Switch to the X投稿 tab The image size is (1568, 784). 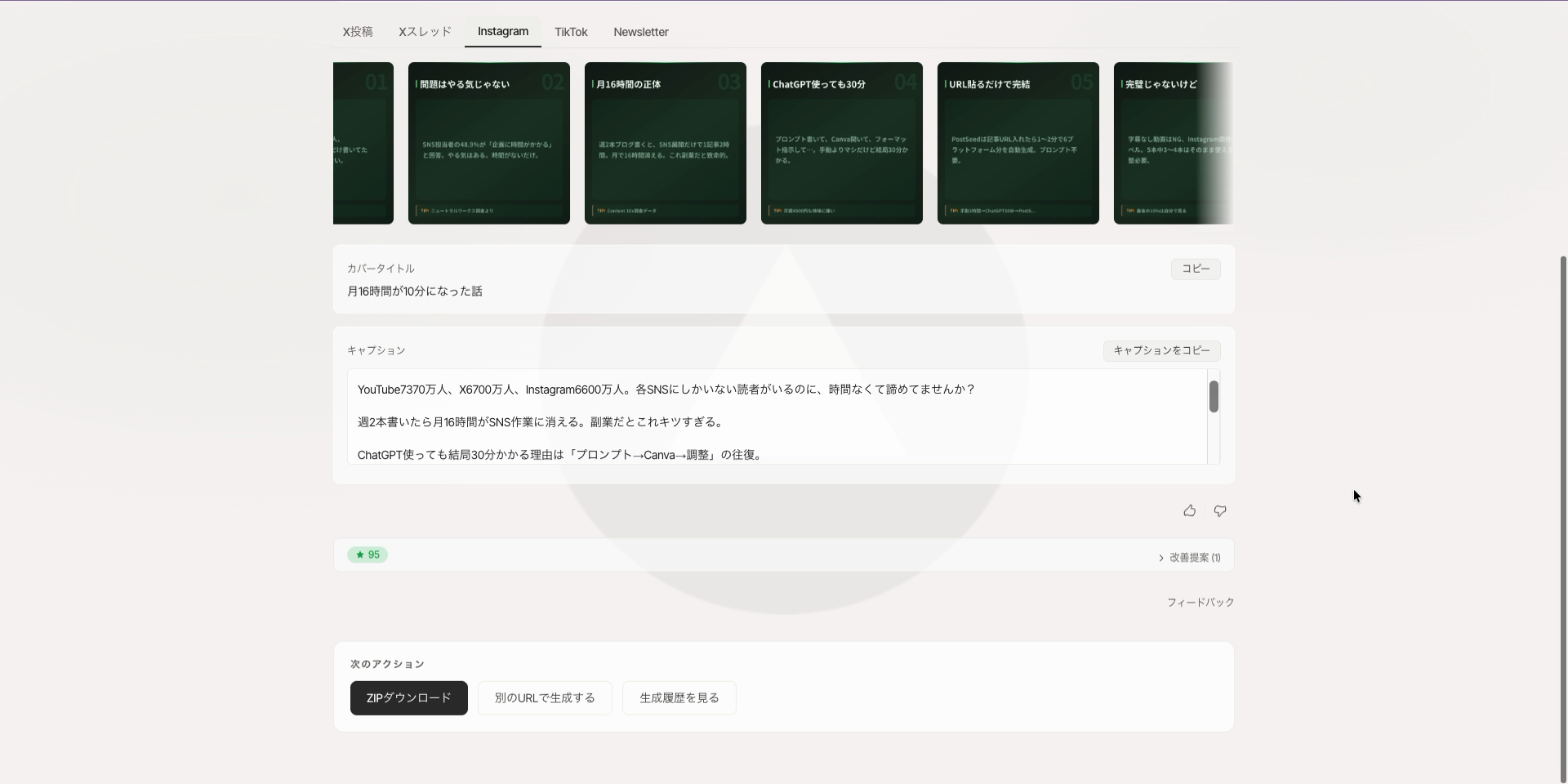pyautogui.click(x=358, y=32)
